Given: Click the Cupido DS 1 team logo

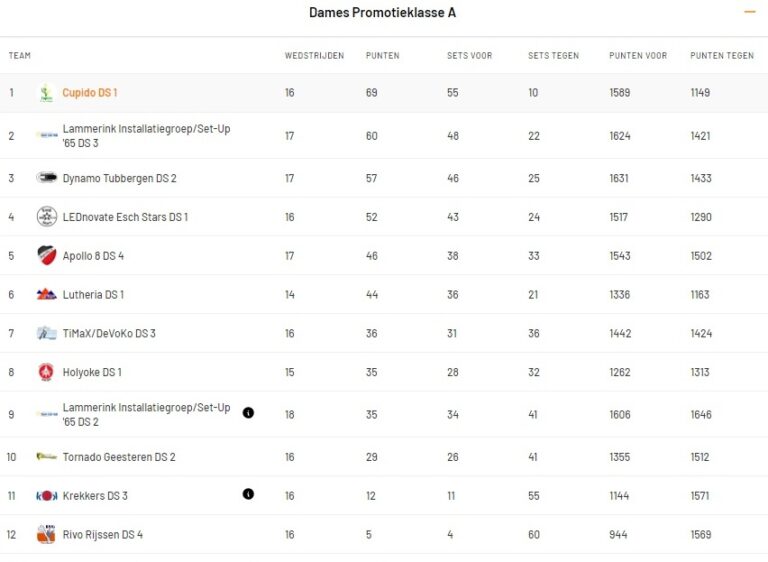Looking at the screenshot, I should tap(46, 93).
